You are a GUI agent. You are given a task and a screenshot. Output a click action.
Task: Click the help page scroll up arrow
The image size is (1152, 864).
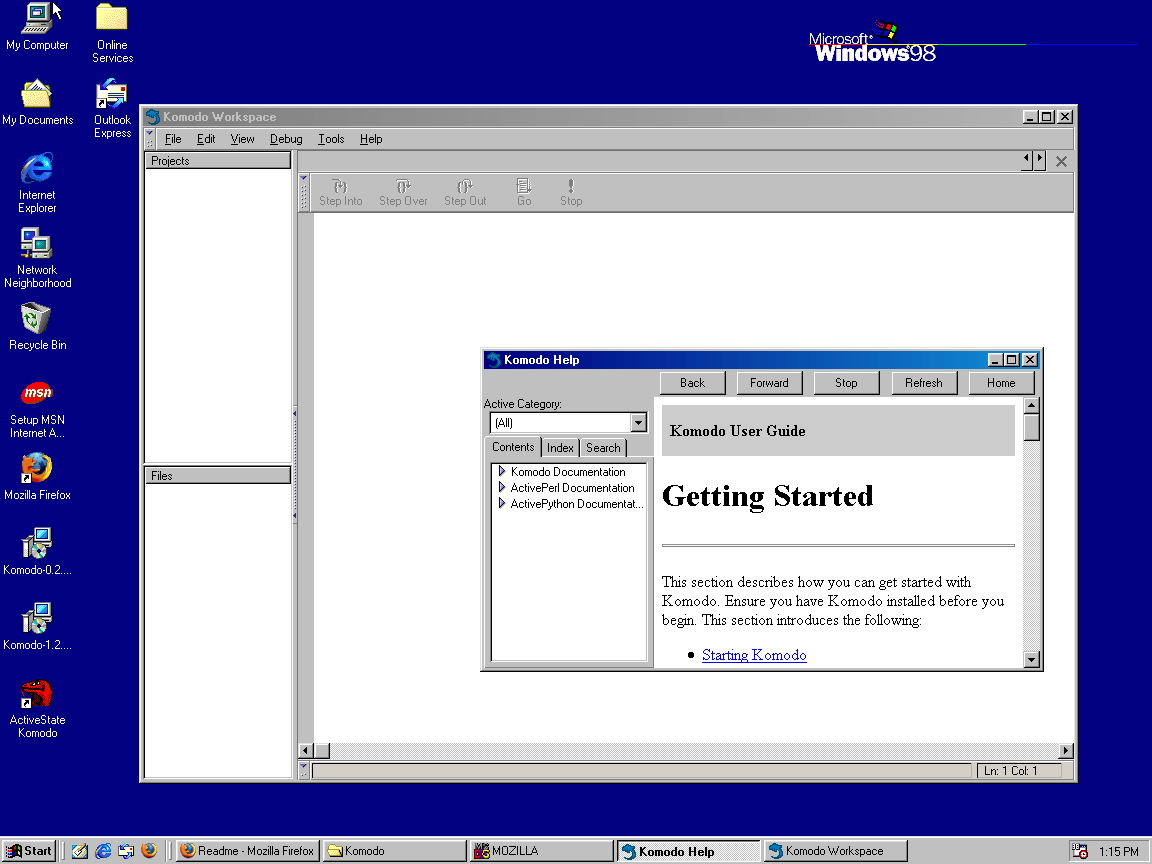pos(1032,406)
